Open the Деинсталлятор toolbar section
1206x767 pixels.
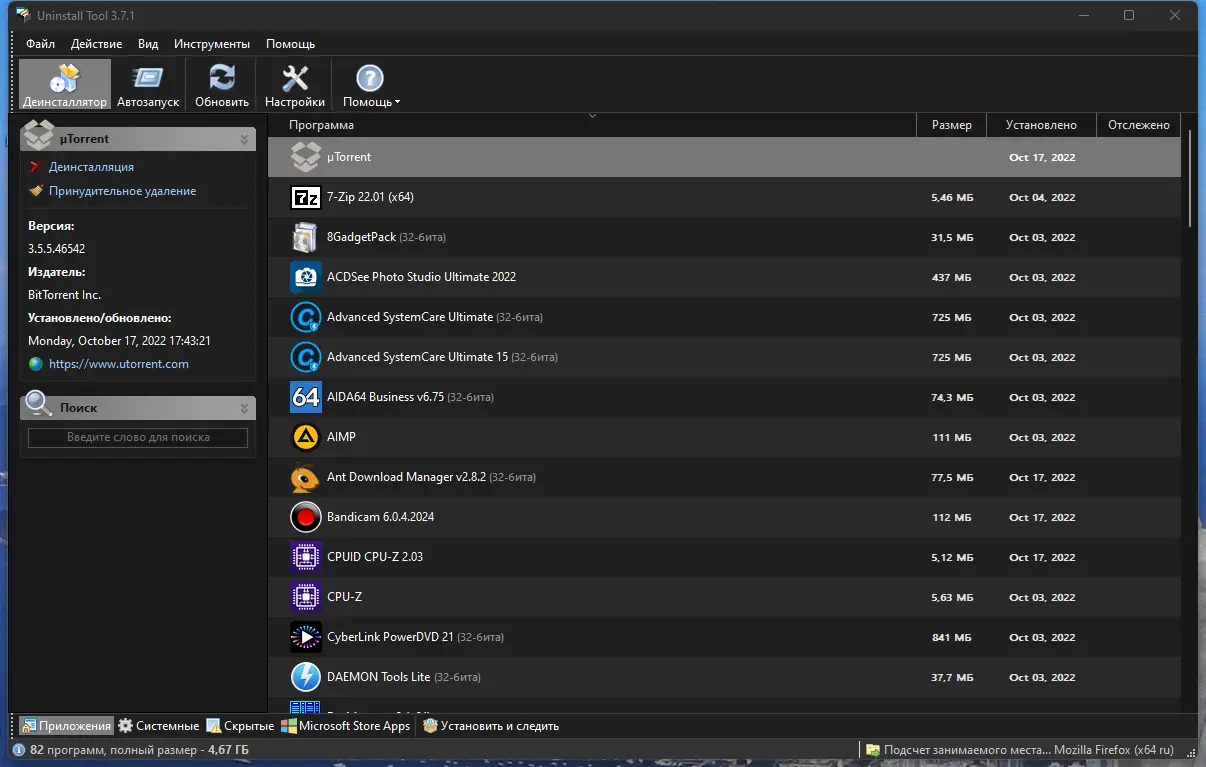point(65,85)
